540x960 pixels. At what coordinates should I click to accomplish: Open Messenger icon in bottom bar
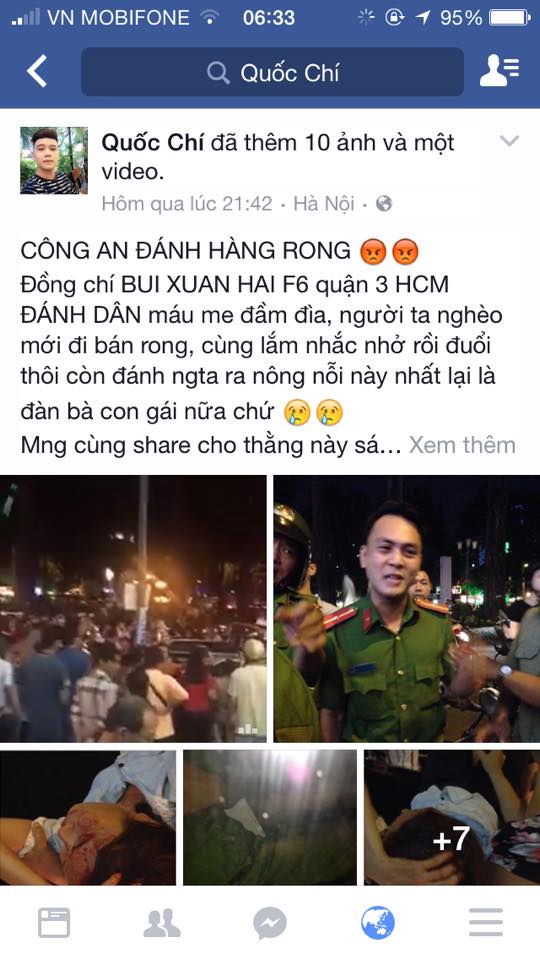(x=270, y=923)
